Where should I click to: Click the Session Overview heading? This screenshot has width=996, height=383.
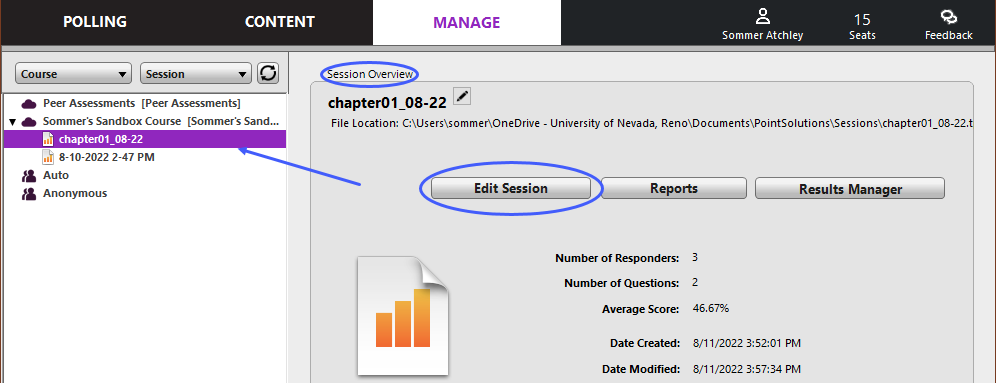click(x=370, y=74)
